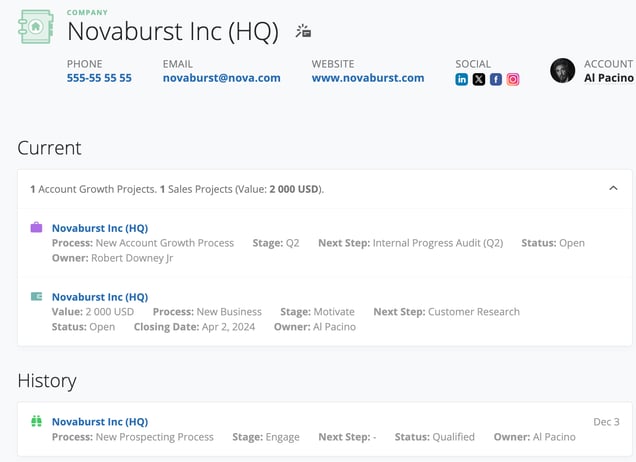Click the company notebook icon
The height and width of the screenshot is (462, 636).
click(36, 27)
